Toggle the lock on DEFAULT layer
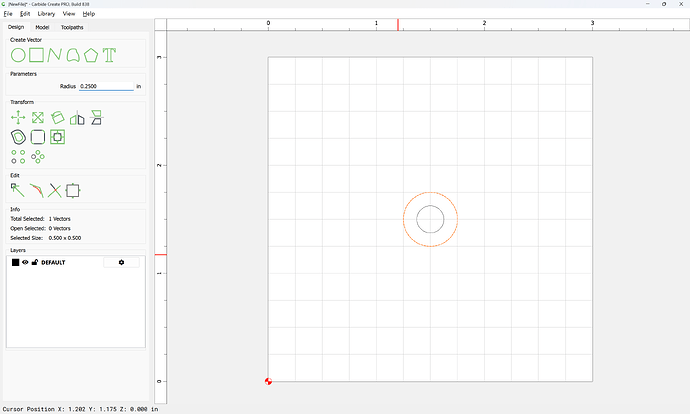The image size is (690, 414). click(x=35, y=262)
